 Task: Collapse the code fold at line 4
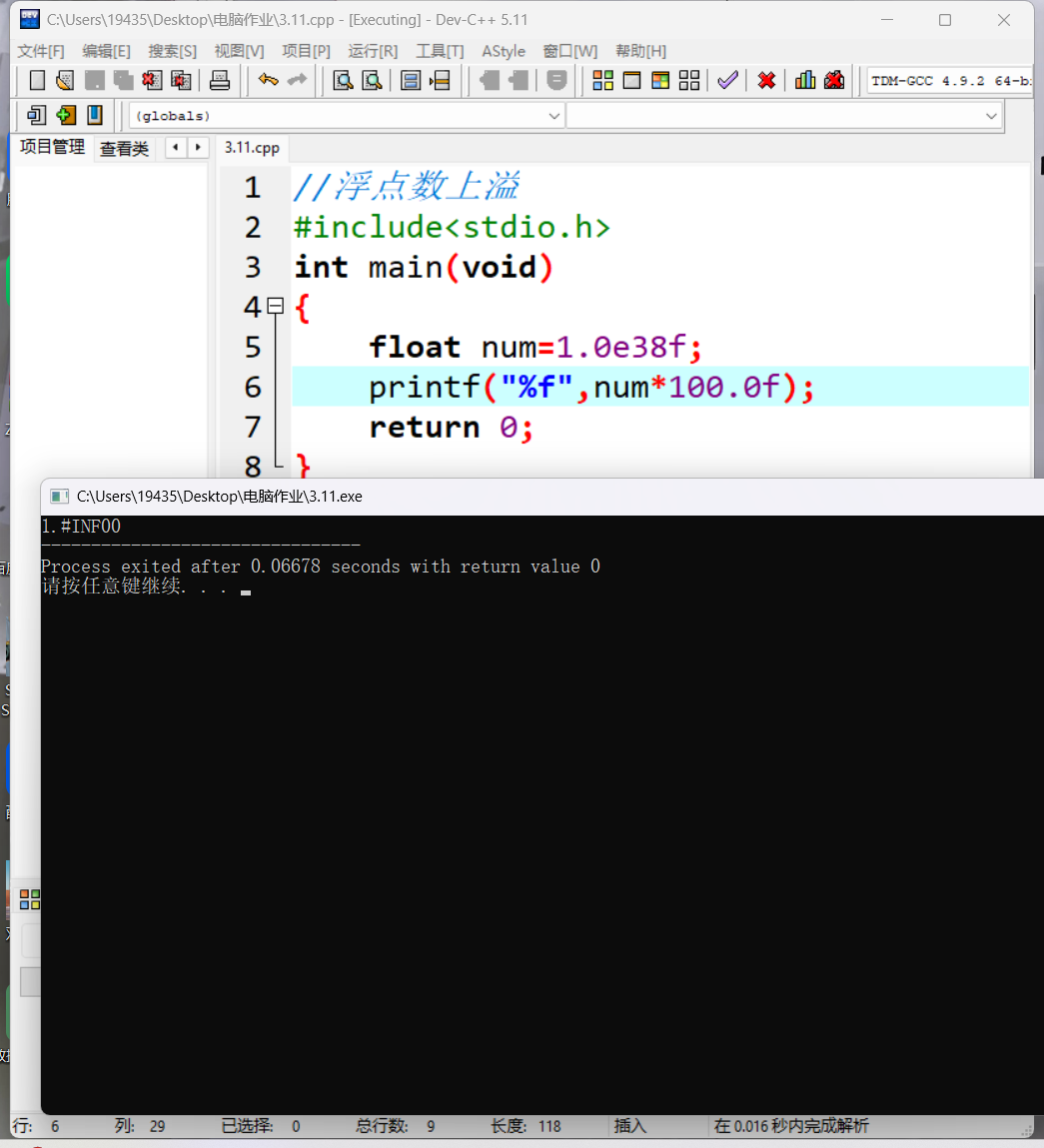pos(276,306)
